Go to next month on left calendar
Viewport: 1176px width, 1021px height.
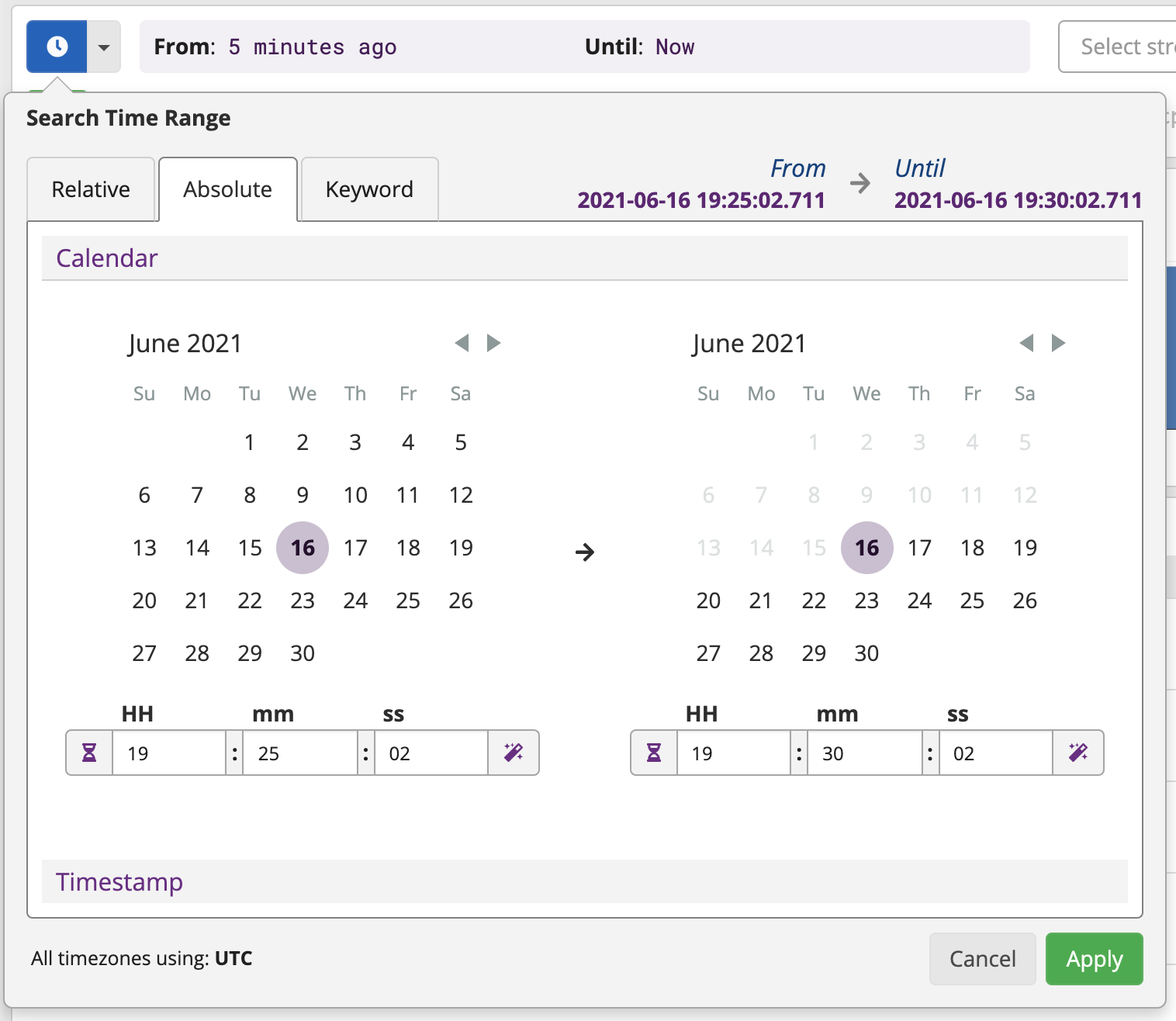coord(494,342)
